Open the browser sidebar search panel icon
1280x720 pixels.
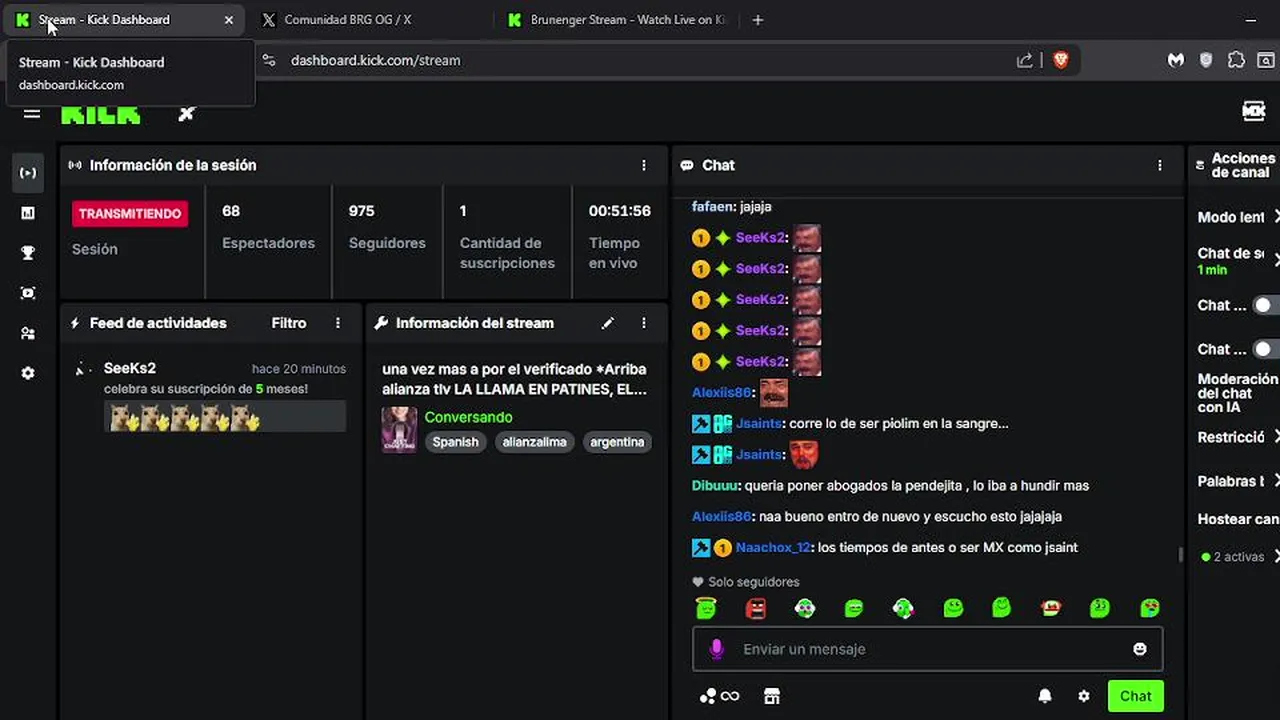[x=1265, y=60]
